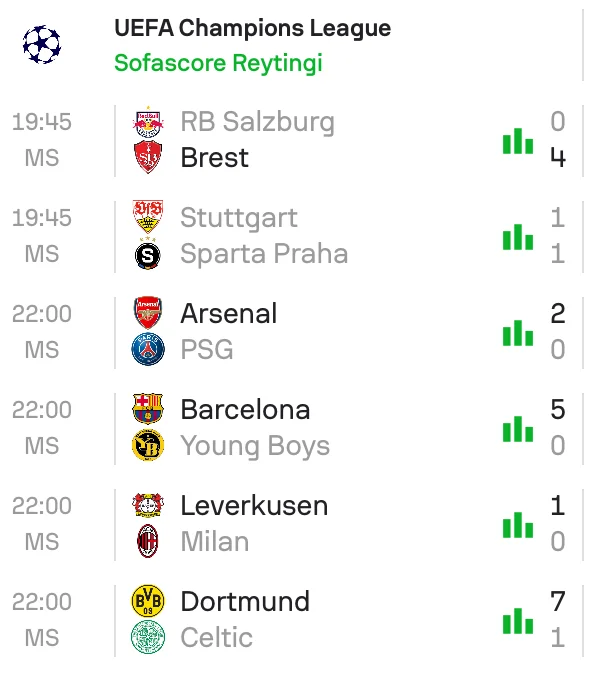This screenshot has height=674, width=602.
Task: Click the Barcelona club crest
Action: [148, 410]
